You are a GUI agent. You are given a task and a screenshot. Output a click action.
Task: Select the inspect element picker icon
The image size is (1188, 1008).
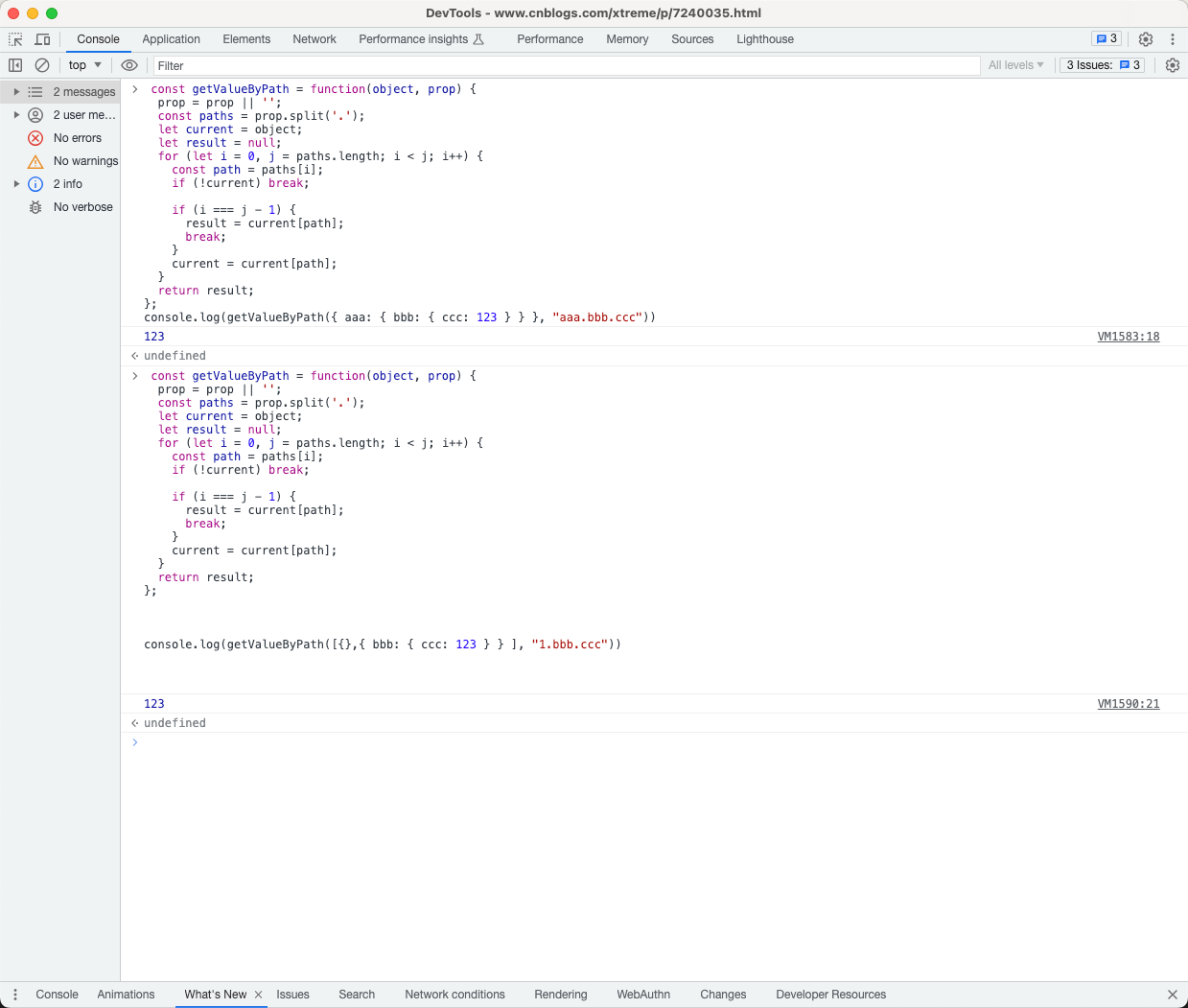pyautogui.click(x=15, y=39)
